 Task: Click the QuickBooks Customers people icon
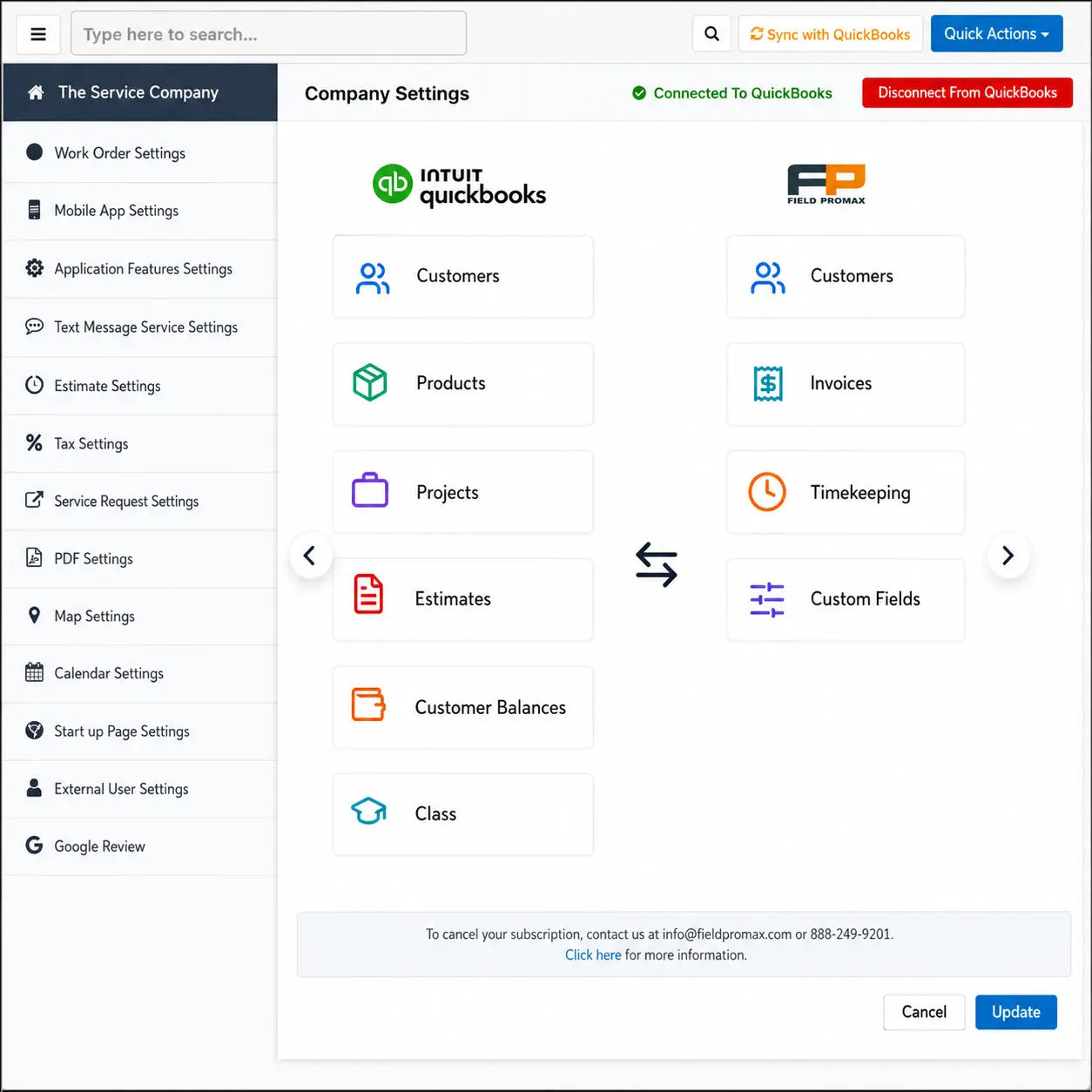(x=373, y=278)
